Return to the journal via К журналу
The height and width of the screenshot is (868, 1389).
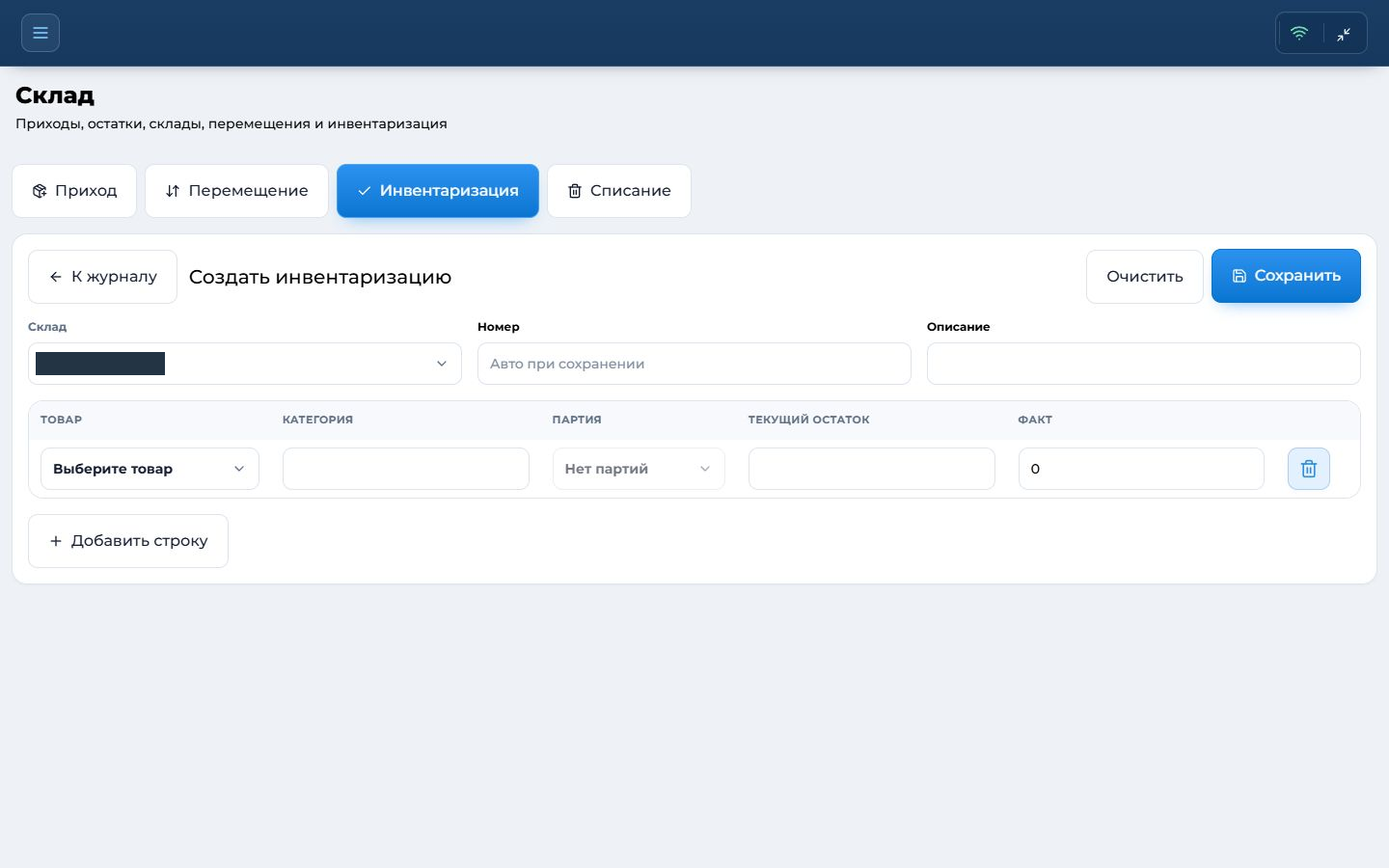point(102,277)
